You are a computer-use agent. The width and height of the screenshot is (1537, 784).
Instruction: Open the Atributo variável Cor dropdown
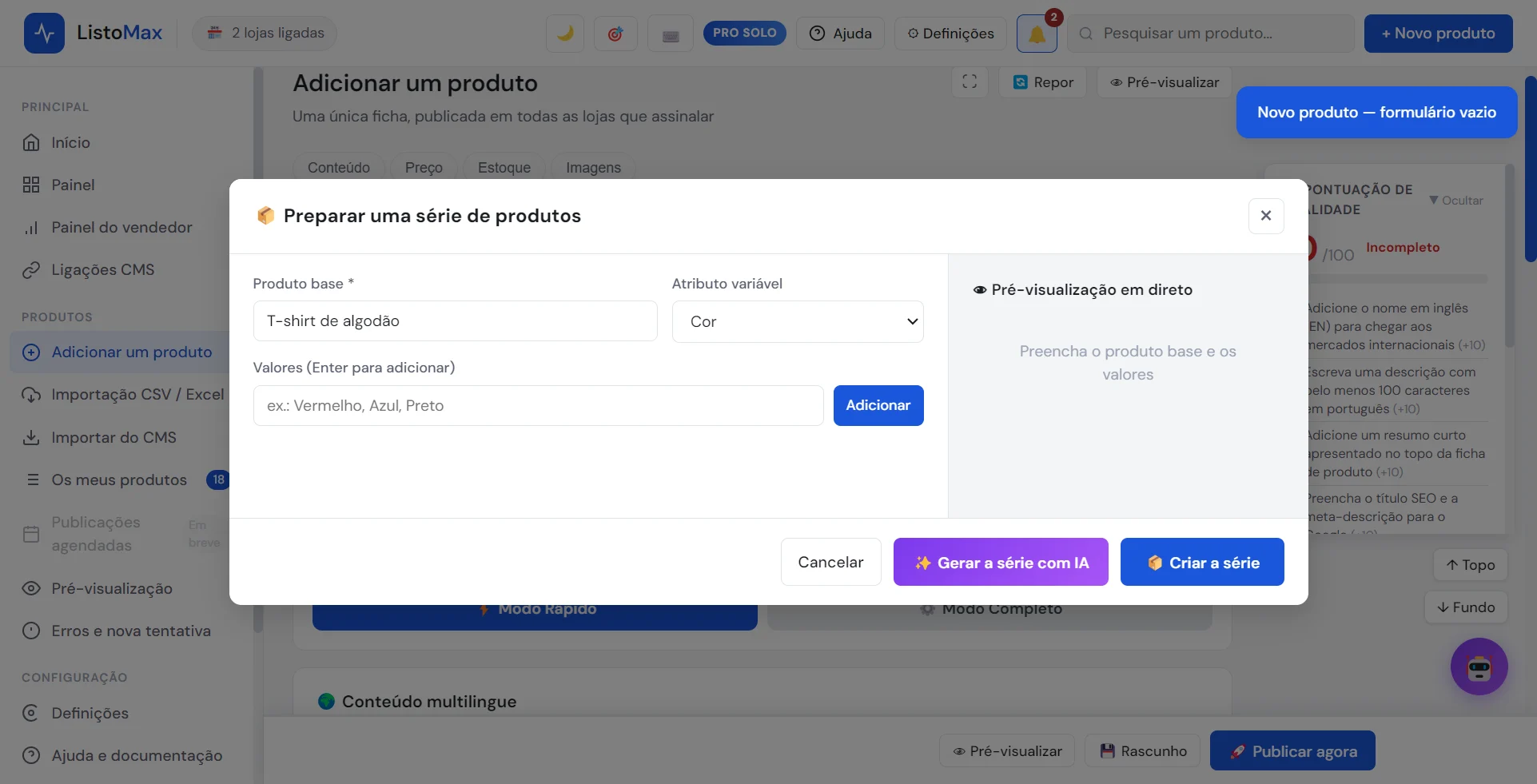[x=798, y=321]
